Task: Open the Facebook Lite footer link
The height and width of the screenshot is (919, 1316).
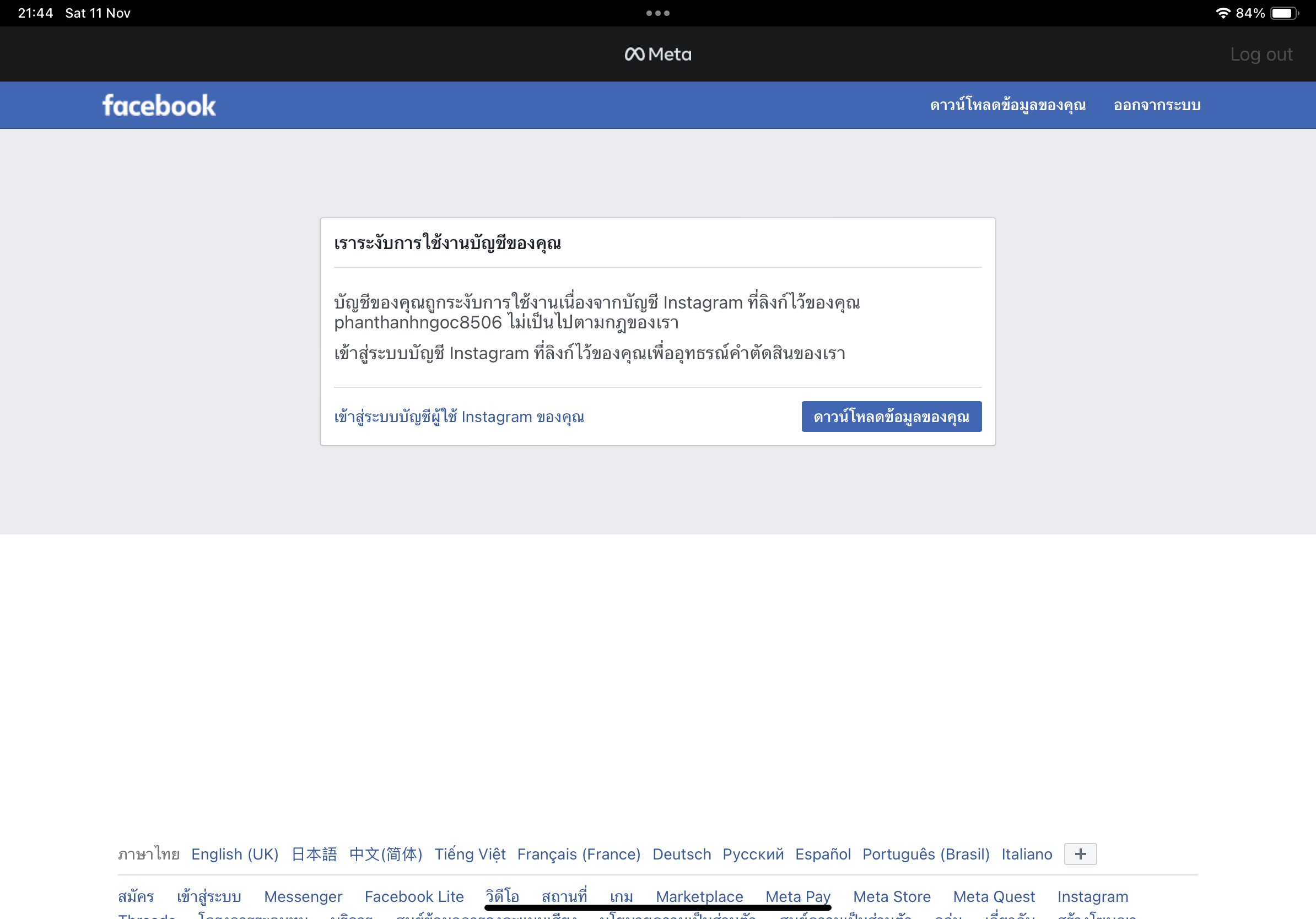Action: point(414,896)
